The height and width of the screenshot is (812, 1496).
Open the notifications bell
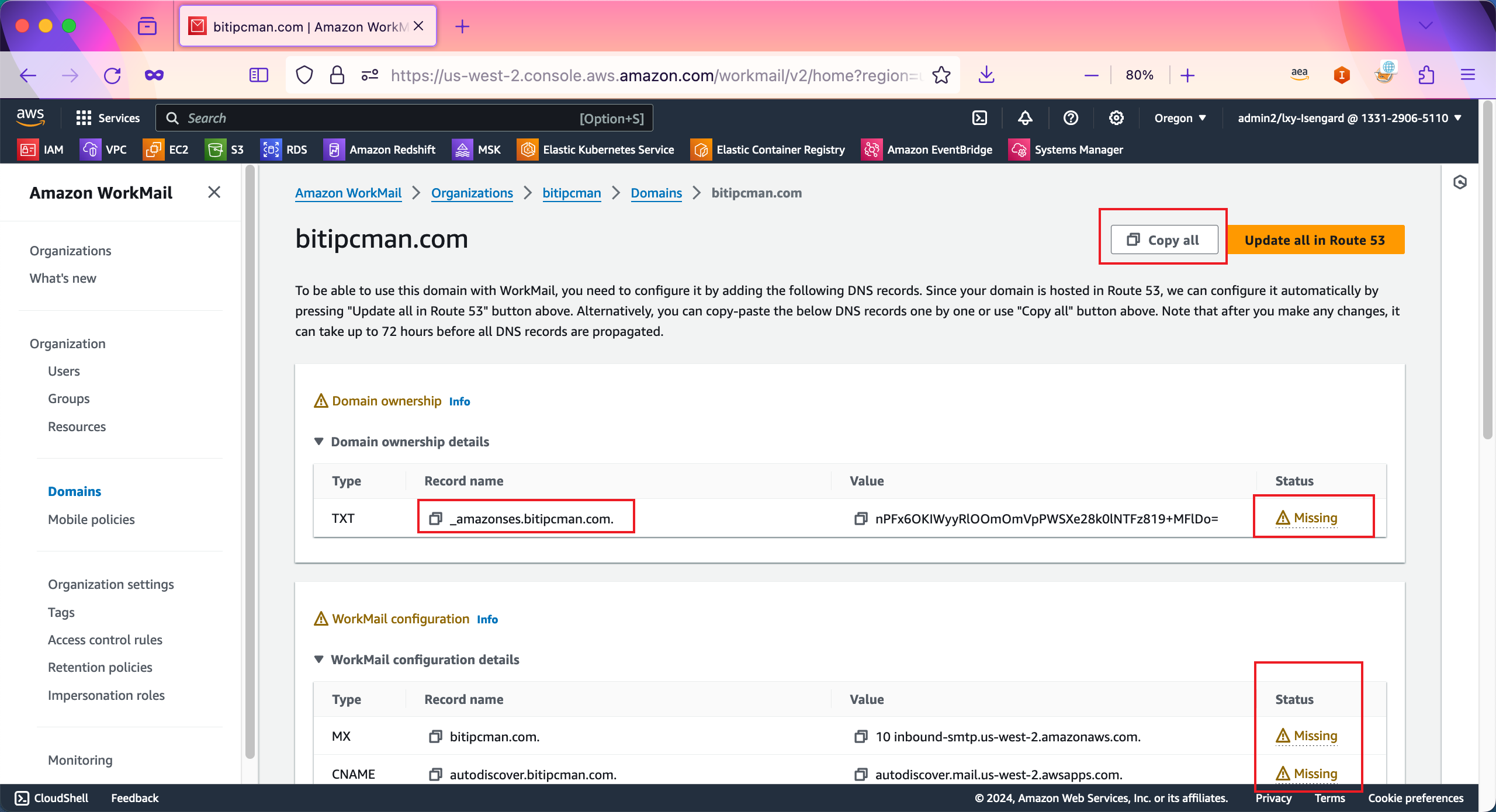1025,118
